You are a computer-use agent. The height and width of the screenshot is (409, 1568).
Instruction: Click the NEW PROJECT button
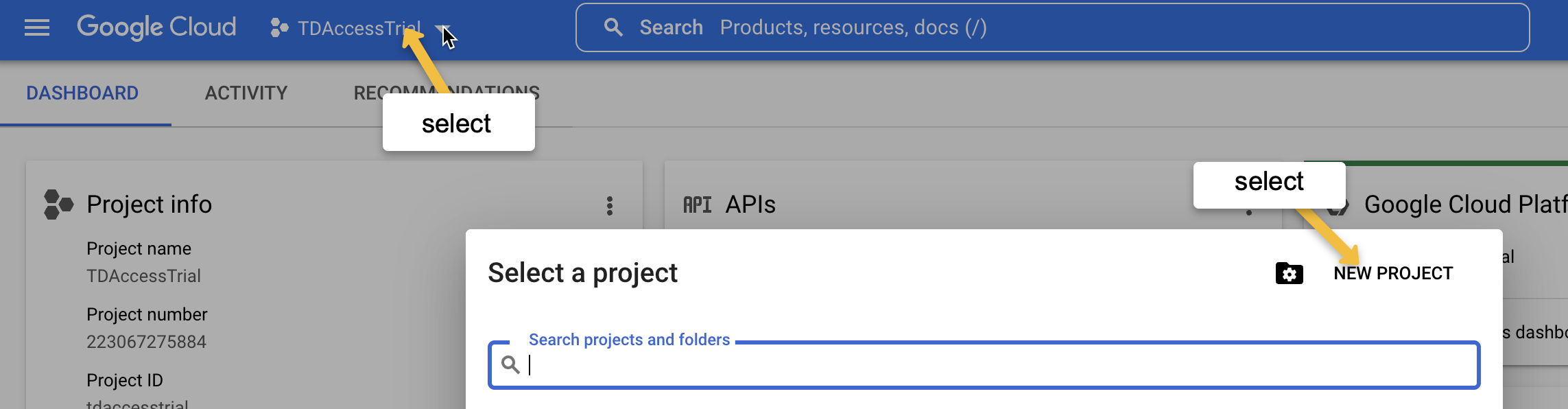click(1393, 273)
